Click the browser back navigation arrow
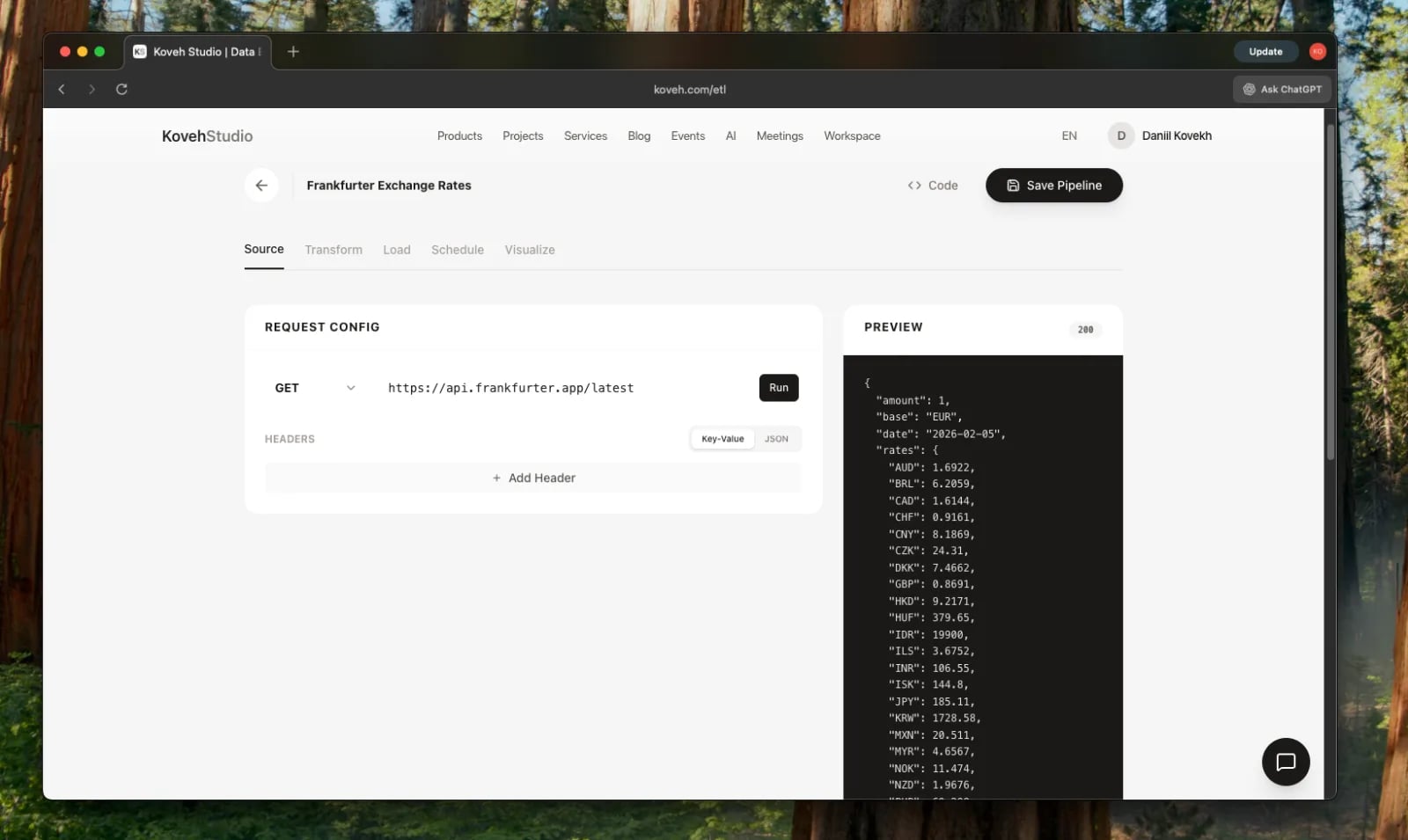 [62, 89]
